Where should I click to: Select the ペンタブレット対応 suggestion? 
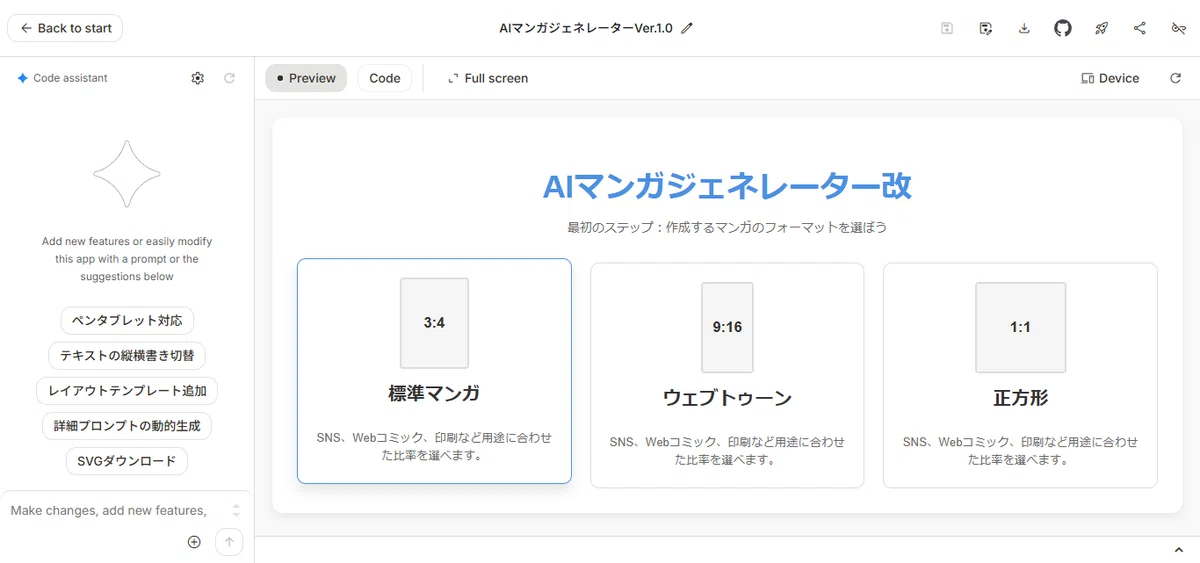(127, 321)
